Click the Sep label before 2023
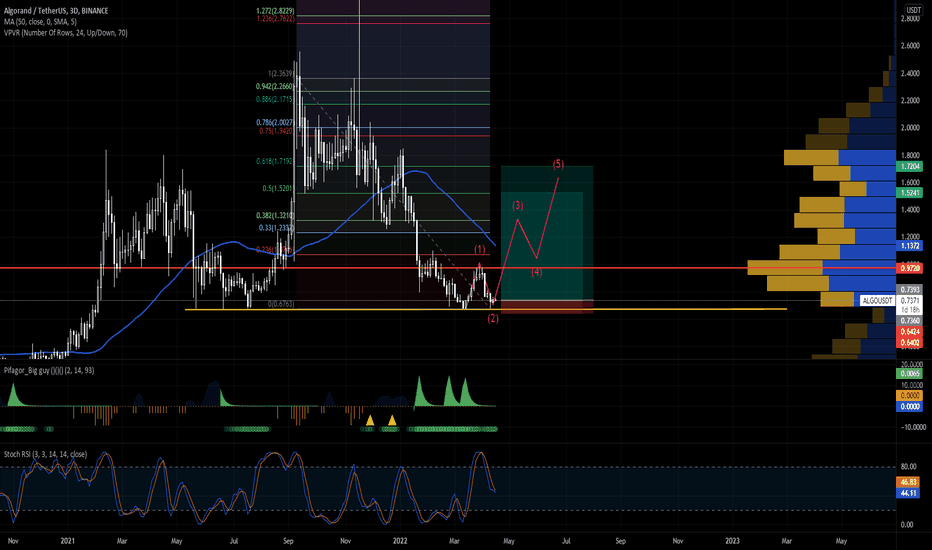932x550 pixels. tap(621, 541)
